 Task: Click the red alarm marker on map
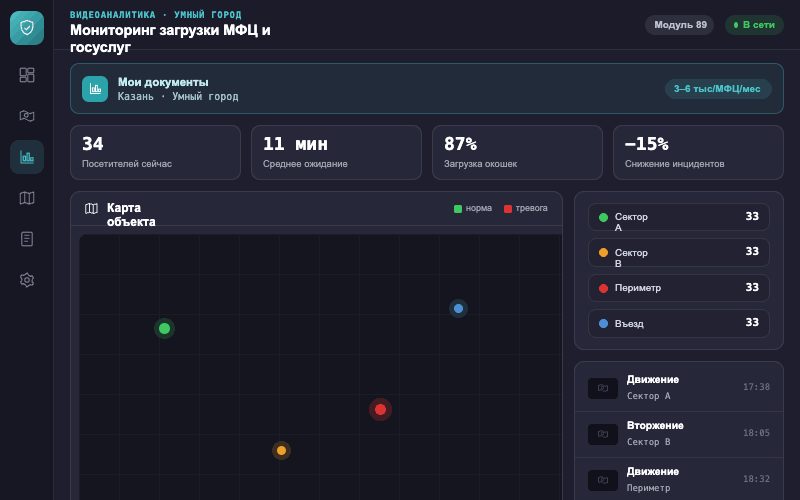[380, 409]
